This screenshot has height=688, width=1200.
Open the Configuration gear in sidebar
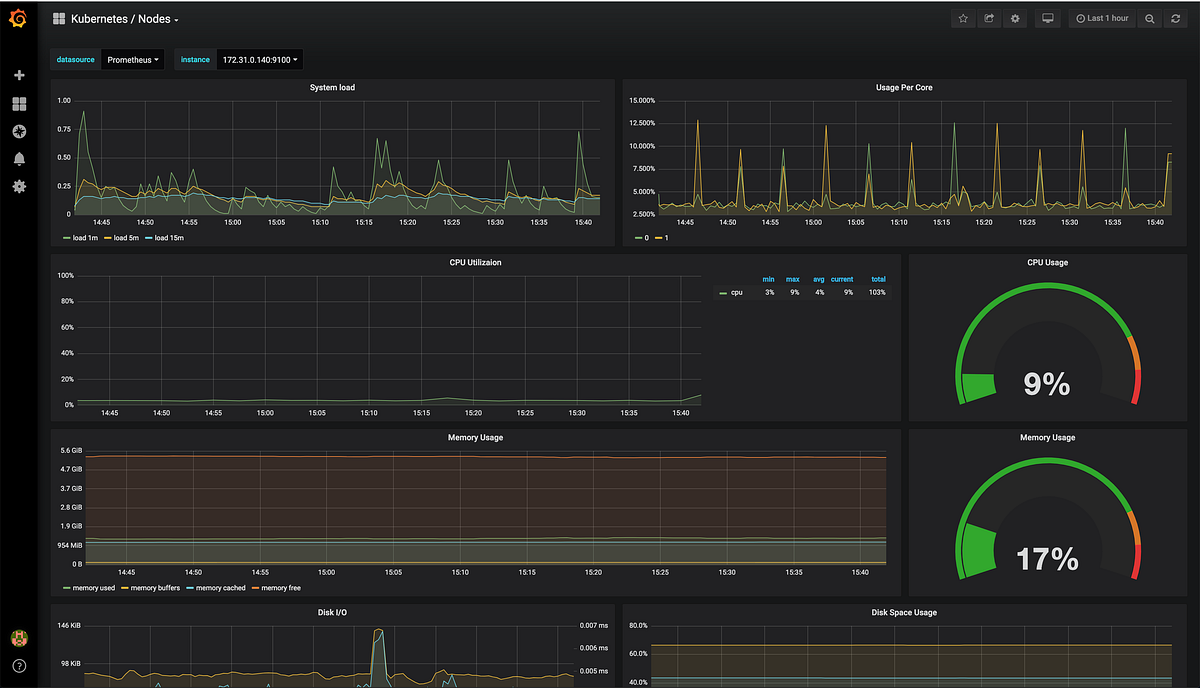[x=19, y=186]
